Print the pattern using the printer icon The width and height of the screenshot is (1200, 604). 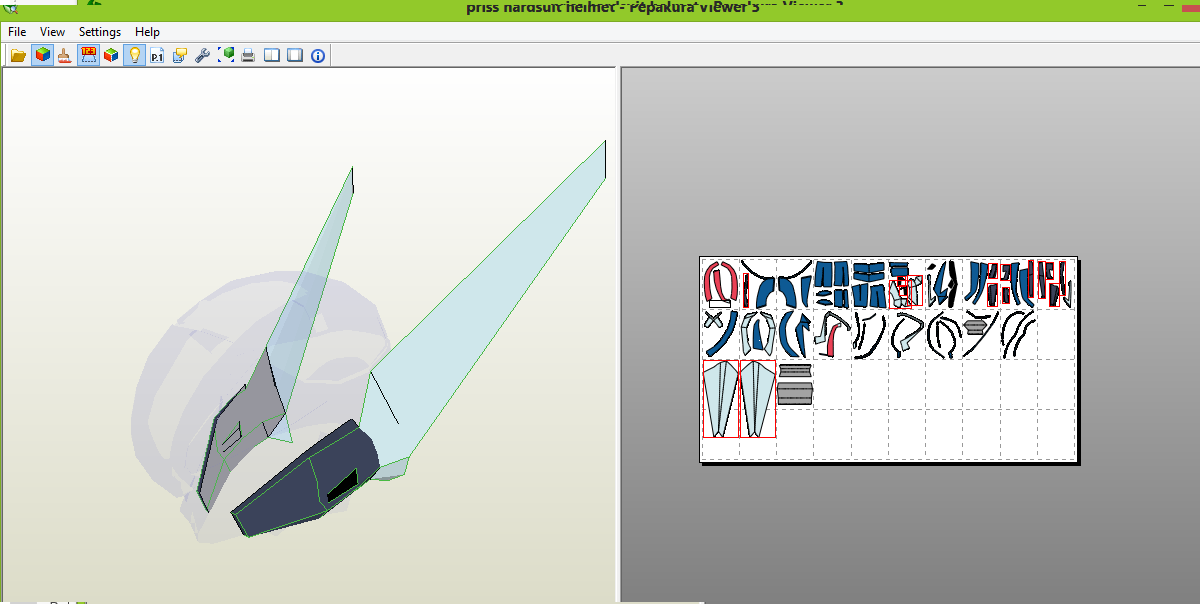tap(249, 56)
